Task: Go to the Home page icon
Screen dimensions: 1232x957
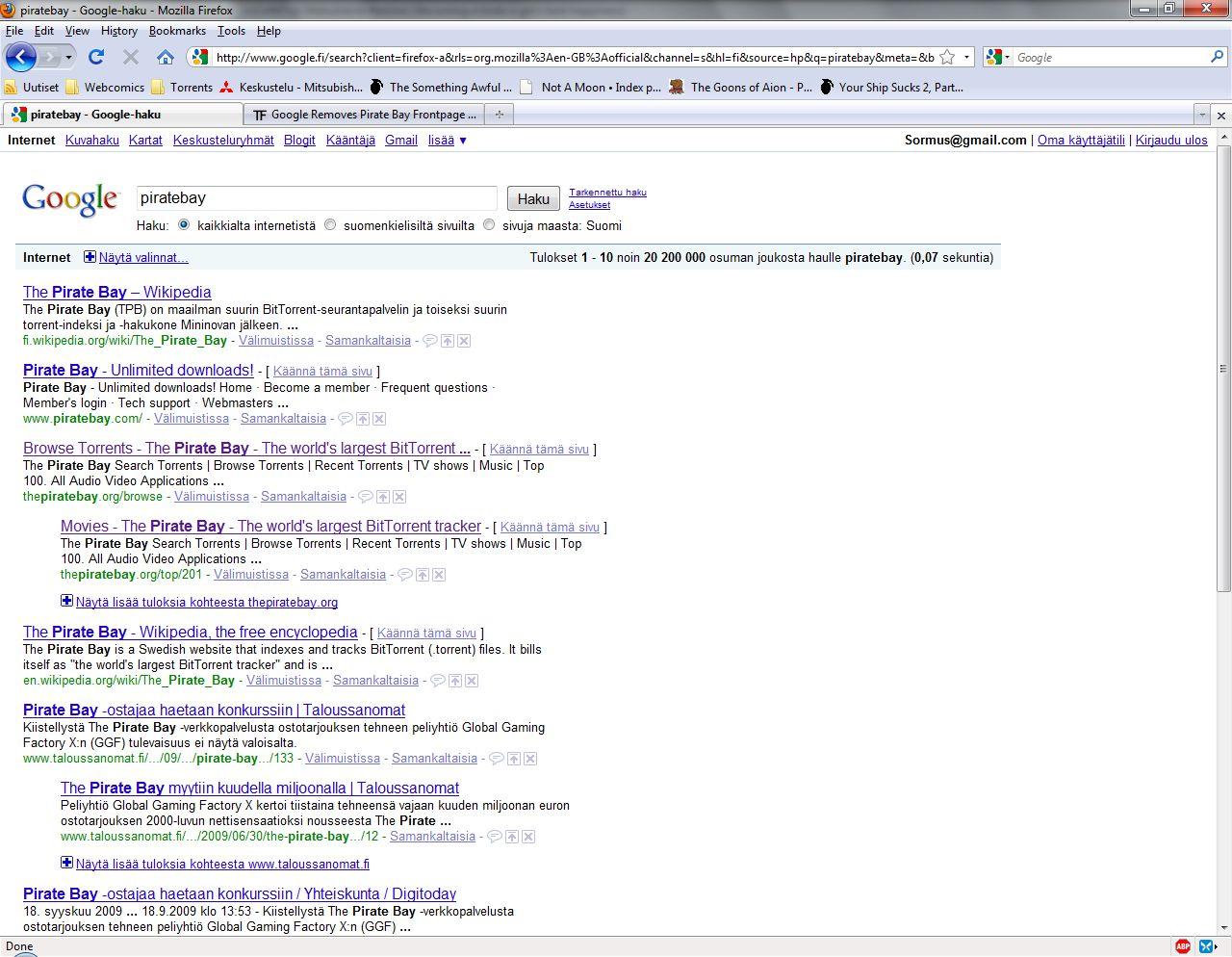Action: click(x=165, y=57)
